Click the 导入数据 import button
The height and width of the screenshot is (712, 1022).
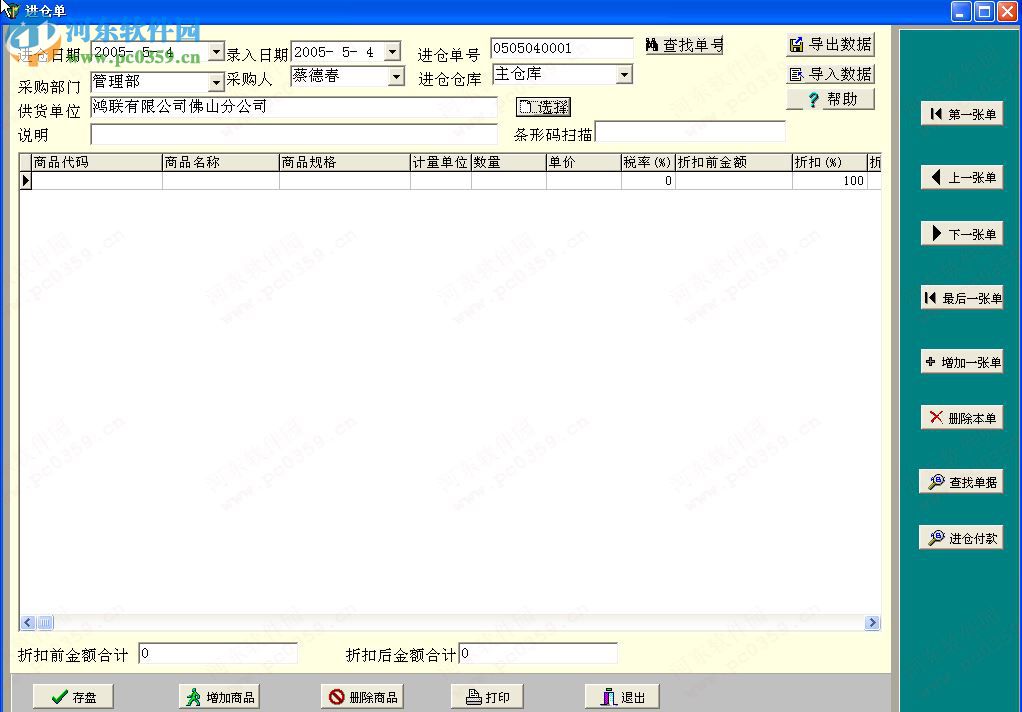tap(830, 74)
